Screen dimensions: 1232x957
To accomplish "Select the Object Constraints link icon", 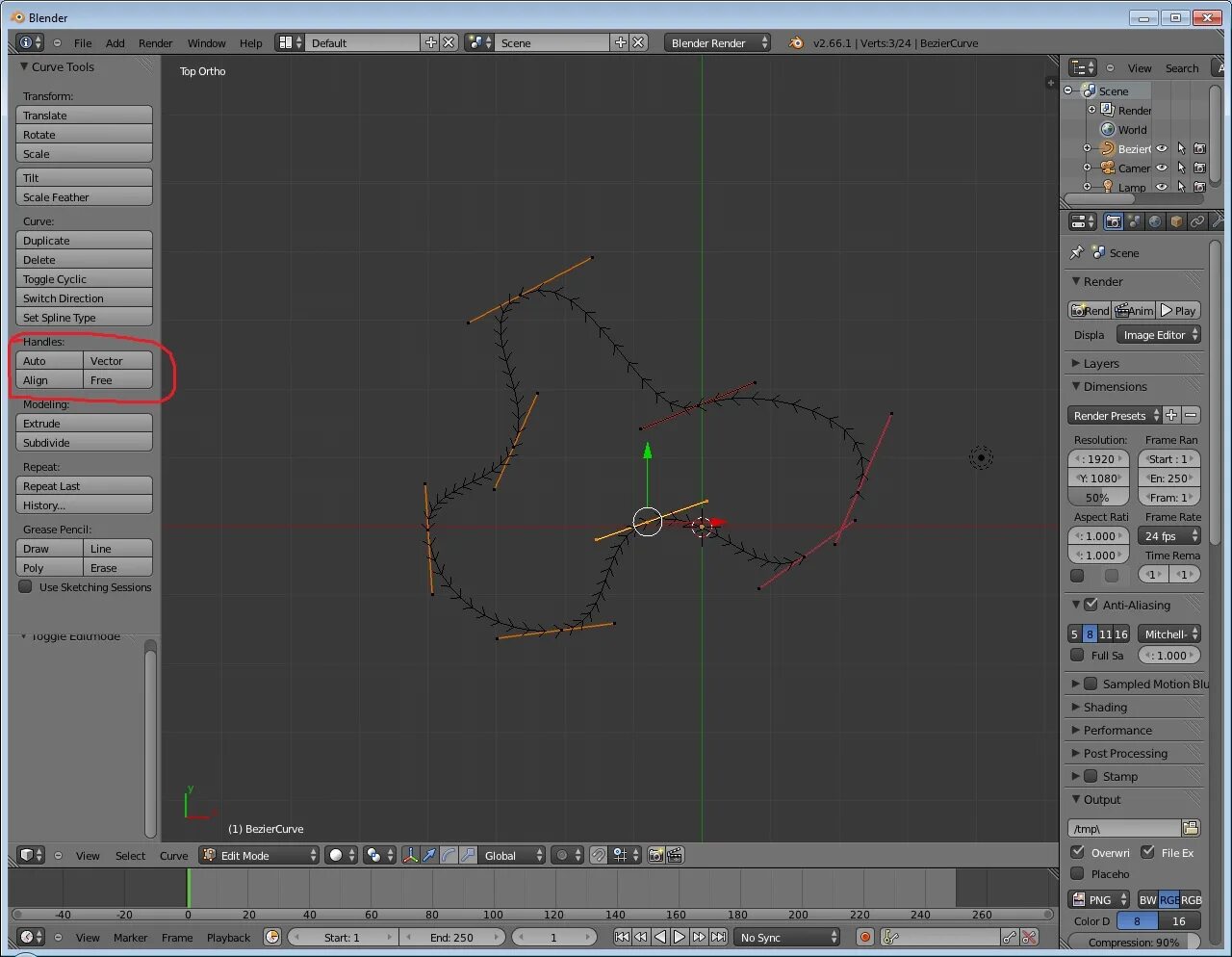I will click(x=1196, y=220).
